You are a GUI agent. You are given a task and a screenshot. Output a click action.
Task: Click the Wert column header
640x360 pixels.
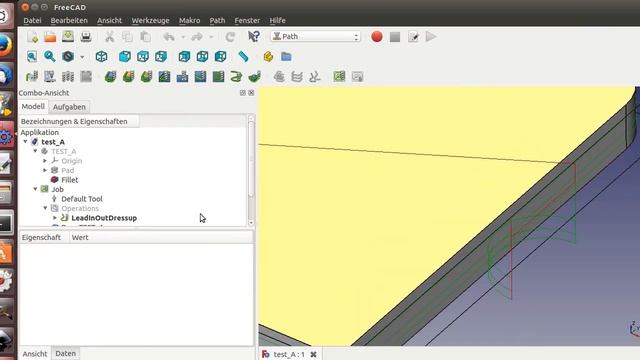161,238
